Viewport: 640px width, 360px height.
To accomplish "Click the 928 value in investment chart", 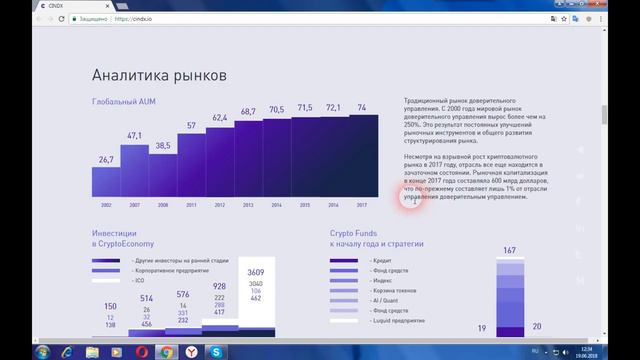I will tap(219, 287).
